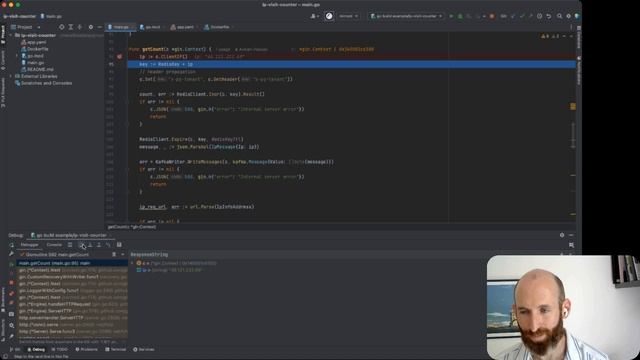Viewport: 640px width, 360px height.
Task: Open the Problems tool window
Action: (87, 349)
